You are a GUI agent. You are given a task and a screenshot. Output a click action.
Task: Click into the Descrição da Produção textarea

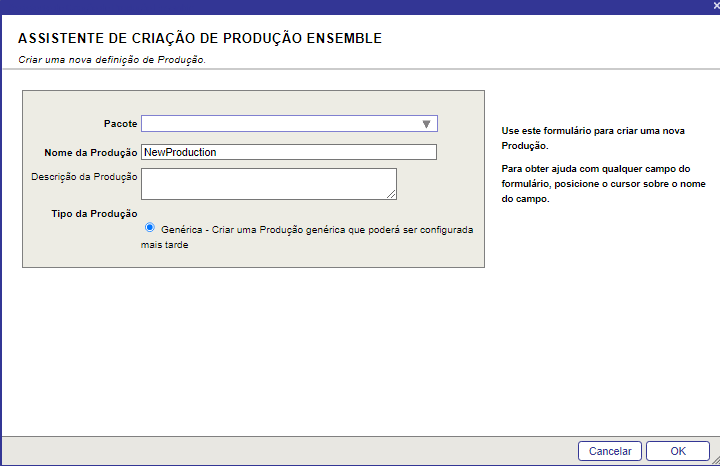tap(269, 184)
